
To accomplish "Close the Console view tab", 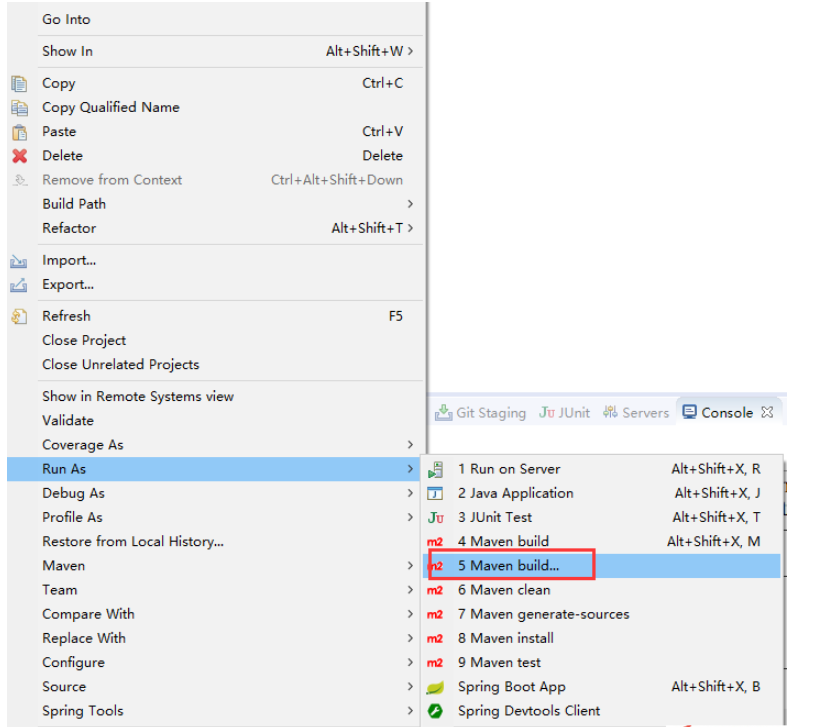I will tap(767, 412).
